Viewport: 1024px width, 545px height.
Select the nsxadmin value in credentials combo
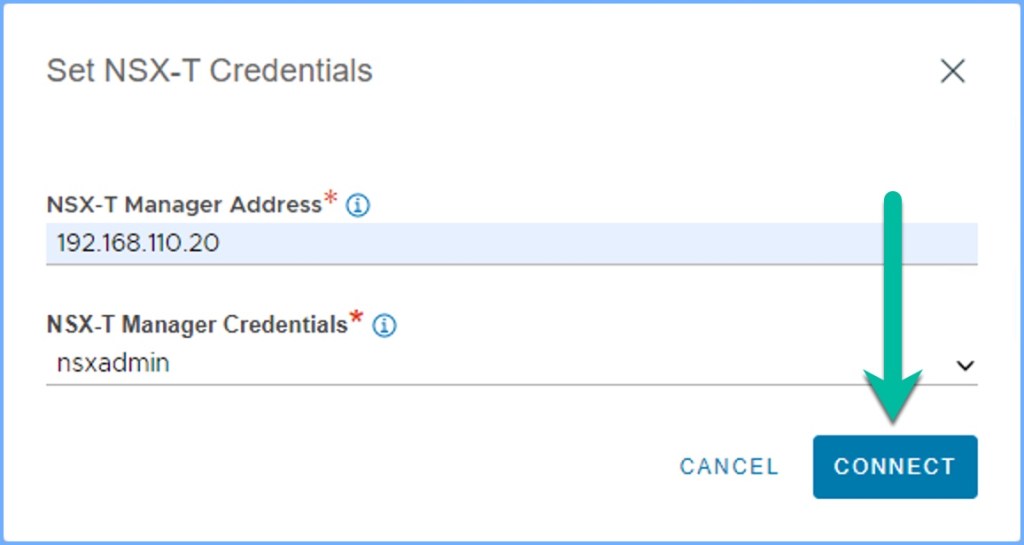tap(113, 364)
